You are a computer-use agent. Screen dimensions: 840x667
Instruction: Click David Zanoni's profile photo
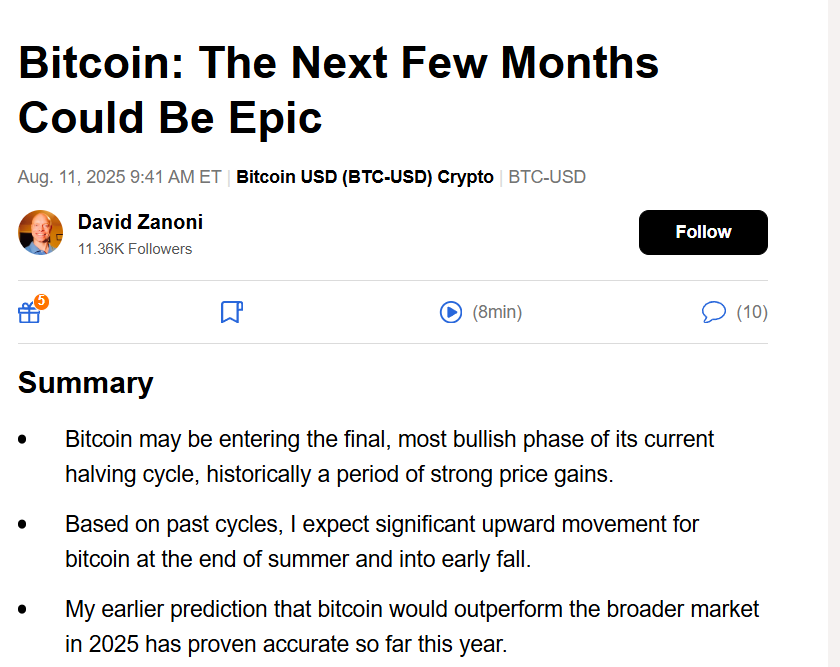(40, 232)
